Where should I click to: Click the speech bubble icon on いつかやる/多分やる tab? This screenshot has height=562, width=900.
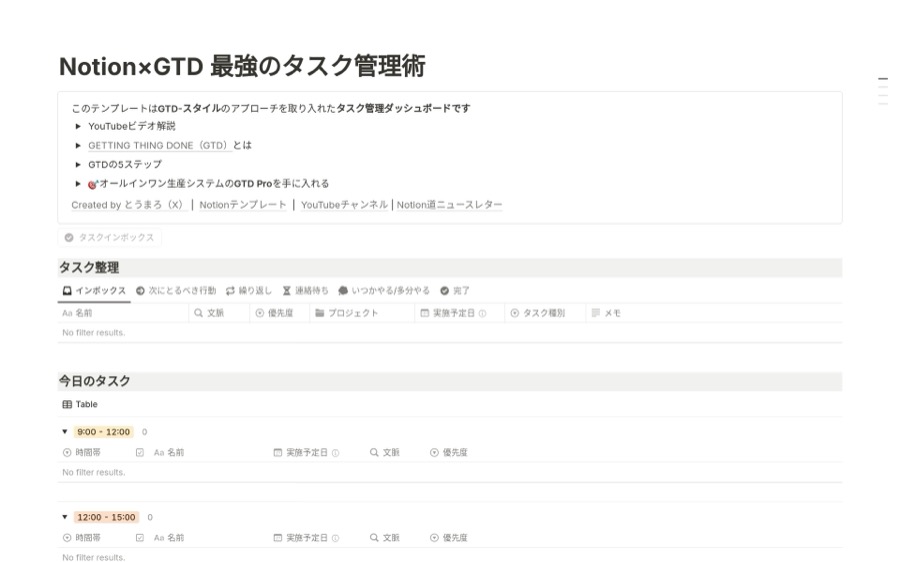pyautogui.click(x=343, y=291)
